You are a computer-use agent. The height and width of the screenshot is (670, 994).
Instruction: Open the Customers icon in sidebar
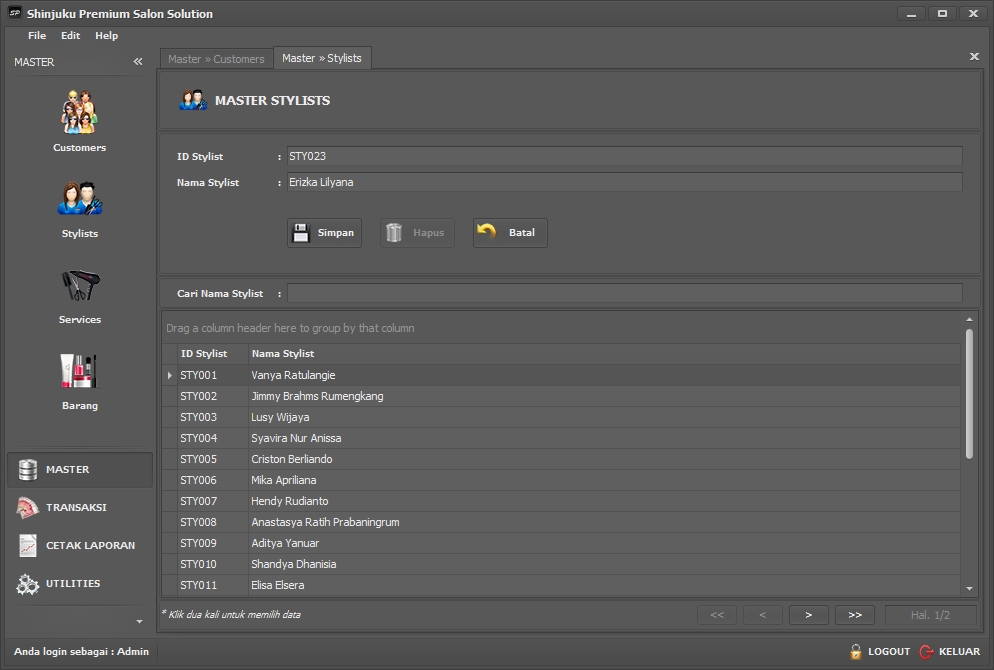tap(80, 112)
